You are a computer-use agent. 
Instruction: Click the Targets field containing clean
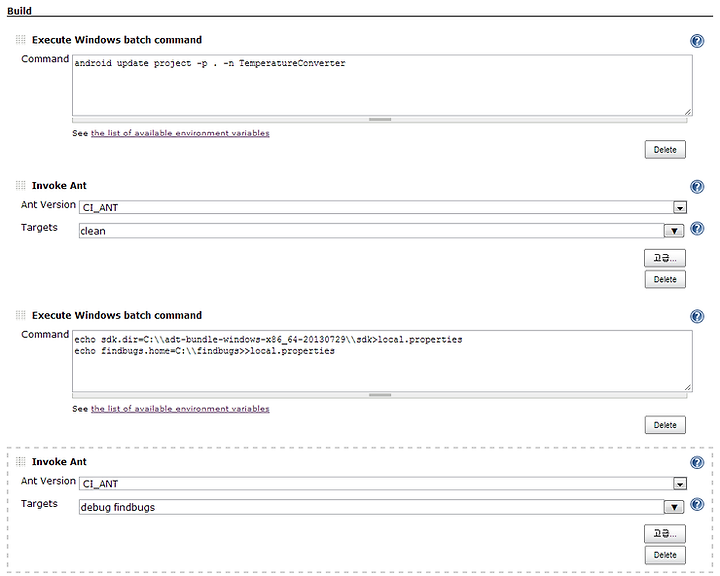coord(371,231)
